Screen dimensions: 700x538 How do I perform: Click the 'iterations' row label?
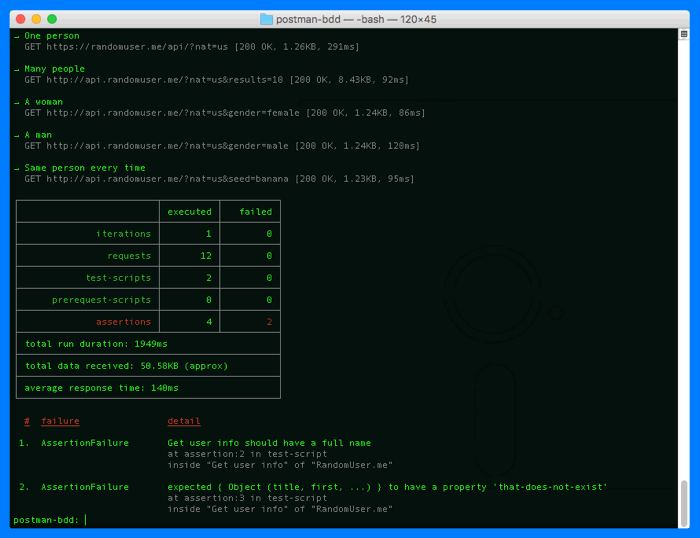(x=123, y=234)
